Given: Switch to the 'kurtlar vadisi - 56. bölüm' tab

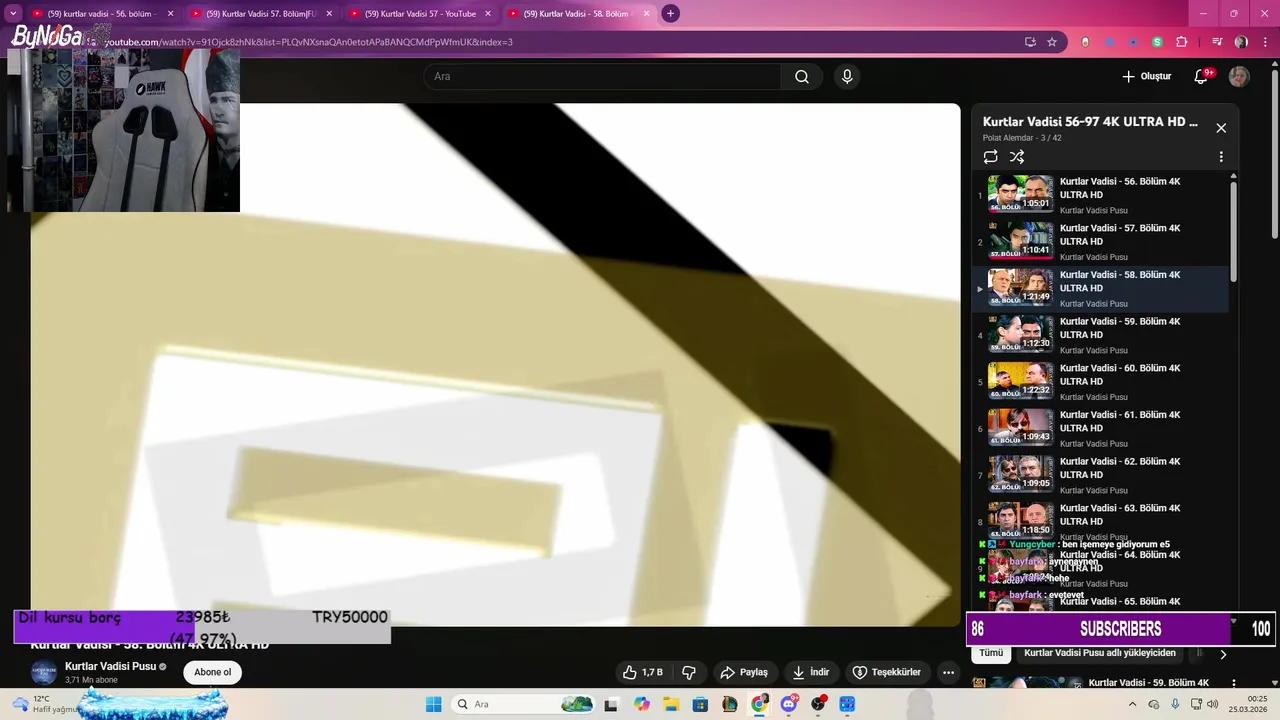Looking at the screenshot, I should pos(104,14).
